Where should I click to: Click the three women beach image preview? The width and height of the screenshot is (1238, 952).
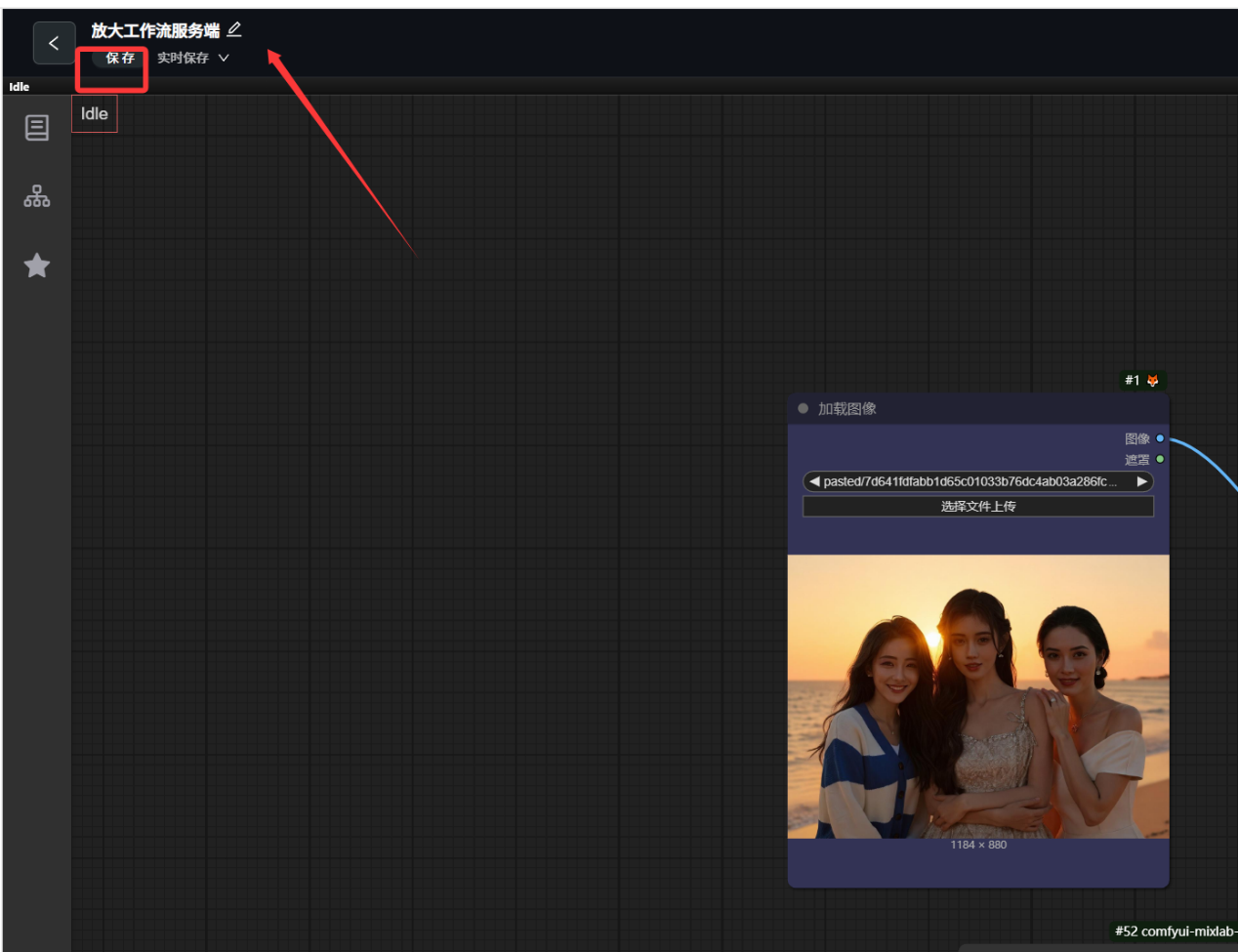tap(977, 696)
